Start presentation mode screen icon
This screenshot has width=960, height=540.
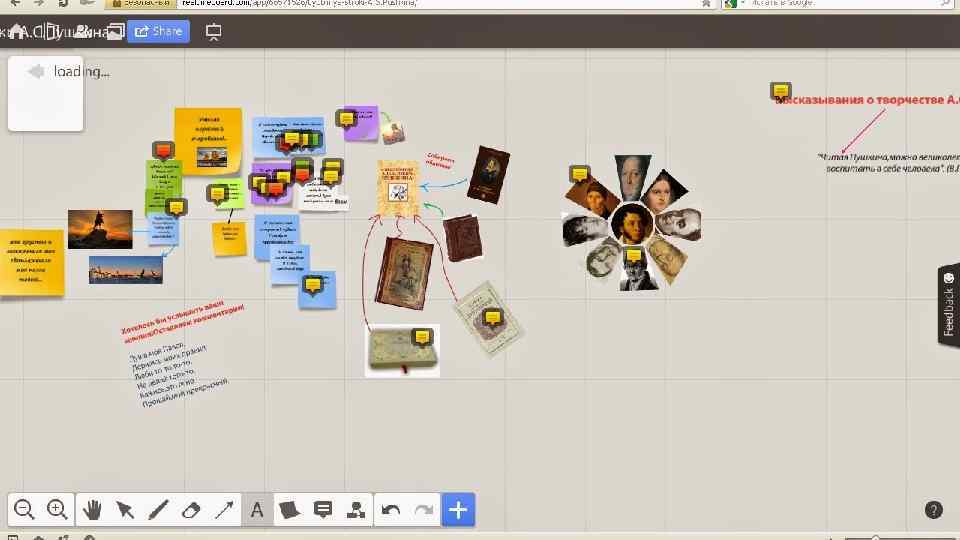[213, 32]
